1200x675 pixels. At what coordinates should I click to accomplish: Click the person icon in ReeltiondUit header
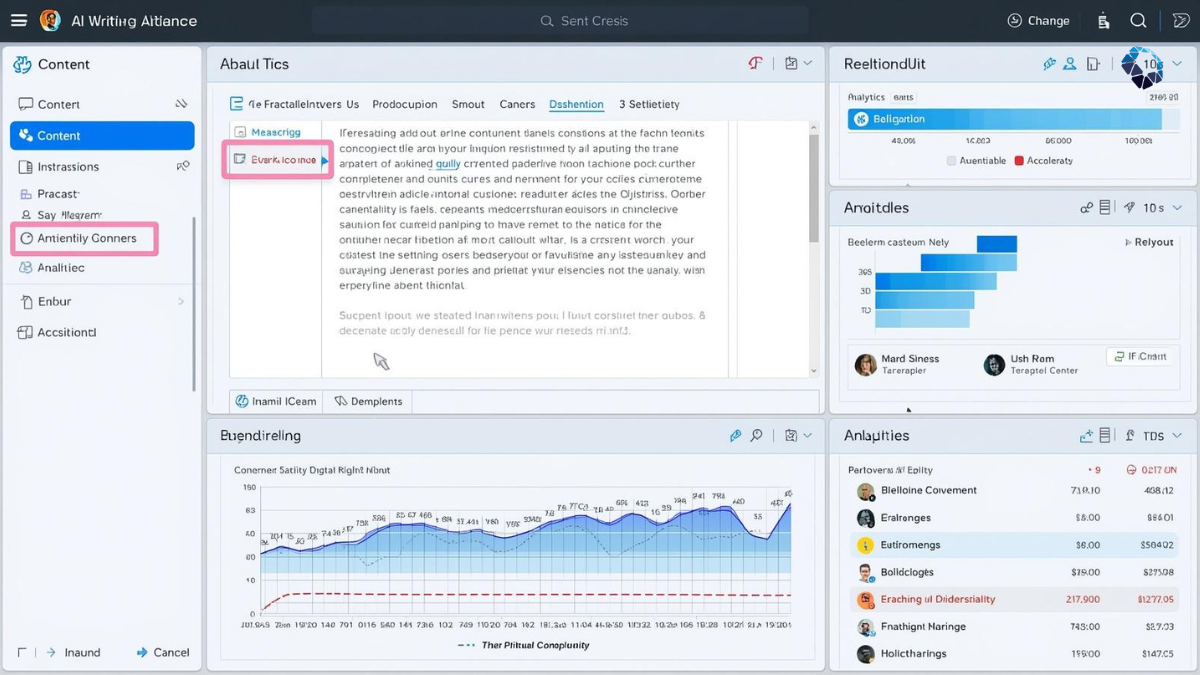[1069, 64]
